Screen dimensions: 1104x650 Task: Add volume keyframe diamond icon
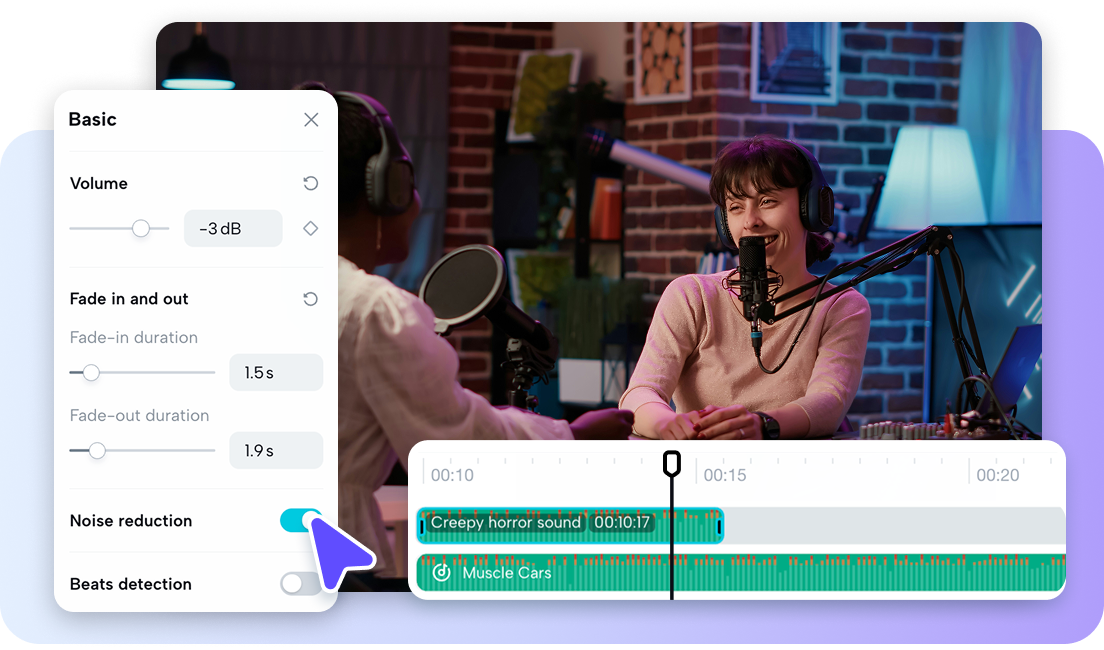point(310,228)
